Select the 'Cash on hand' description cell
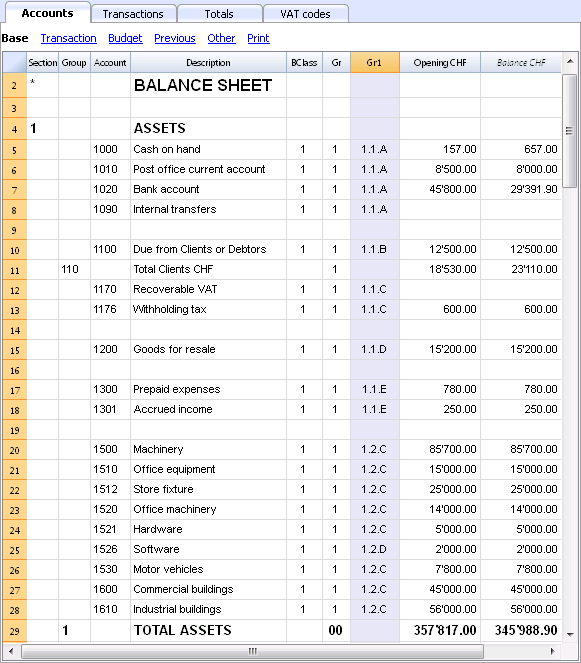The height and width of the screenshot is (663, 581). [x=208, y=149]
